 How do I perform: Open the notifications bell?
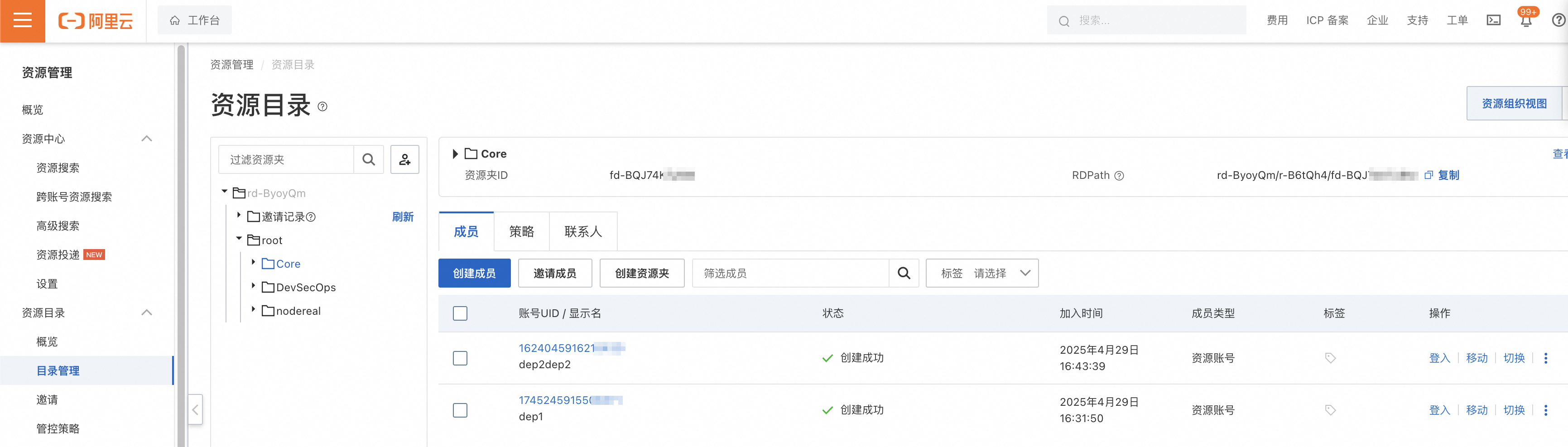1525,21
